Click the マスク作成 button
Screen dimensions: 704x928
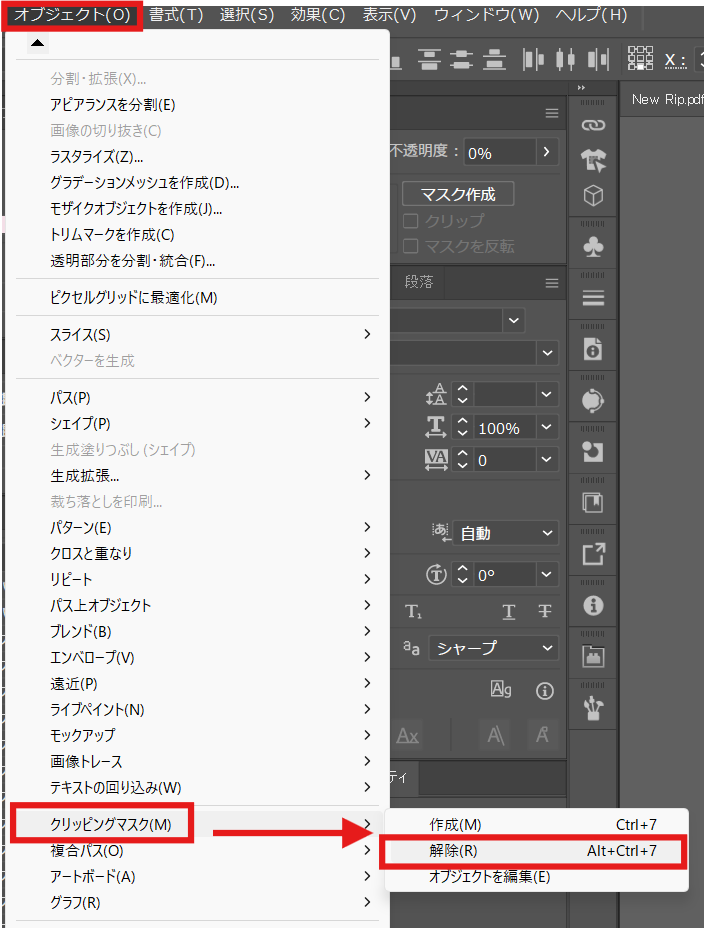tap(458, 194)
